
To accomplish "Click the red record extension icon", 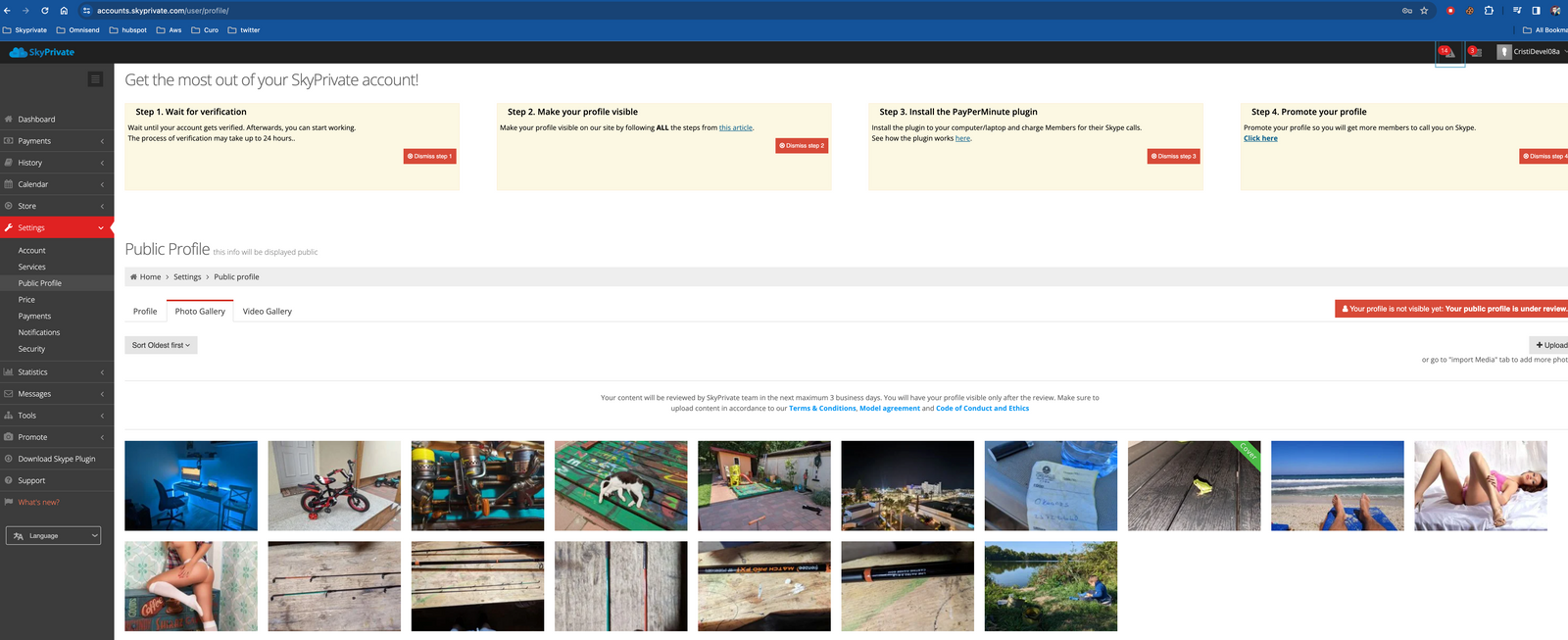I will (1450, 11).
